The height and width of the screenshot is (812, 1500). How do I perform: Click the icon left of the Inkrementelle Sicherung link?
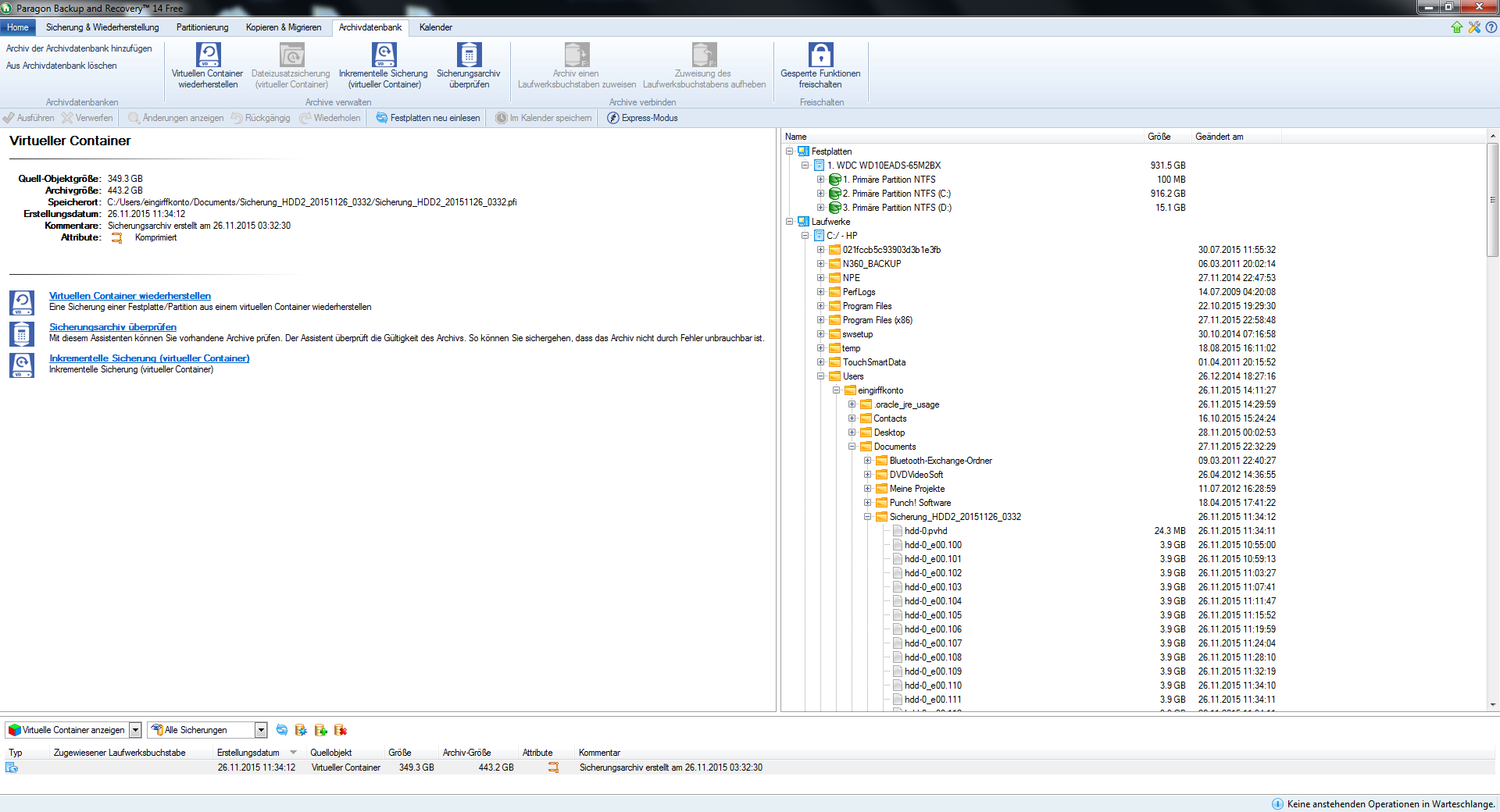tap(22, 365)
